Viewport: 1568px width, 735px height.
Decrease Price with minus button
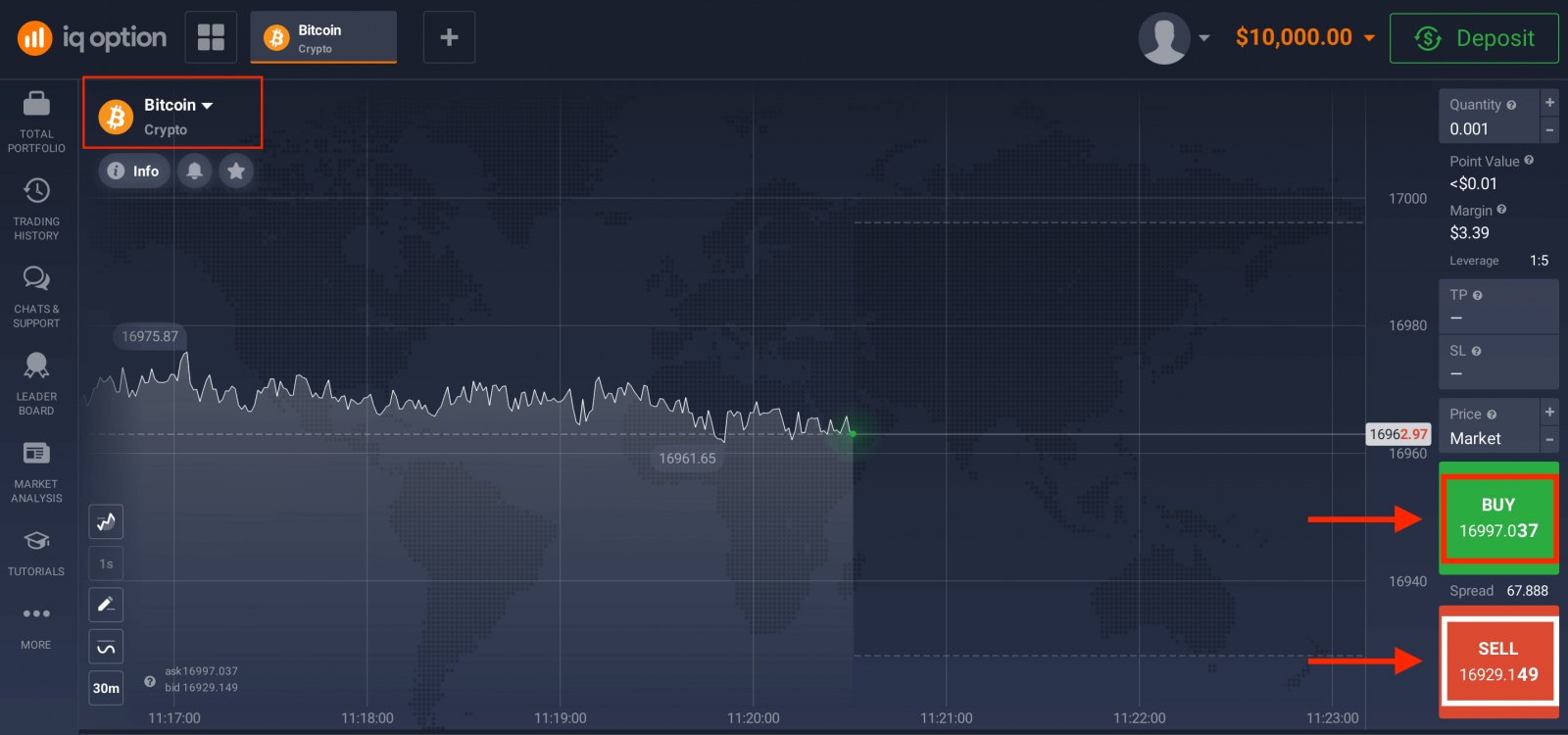click(1549, 440)
